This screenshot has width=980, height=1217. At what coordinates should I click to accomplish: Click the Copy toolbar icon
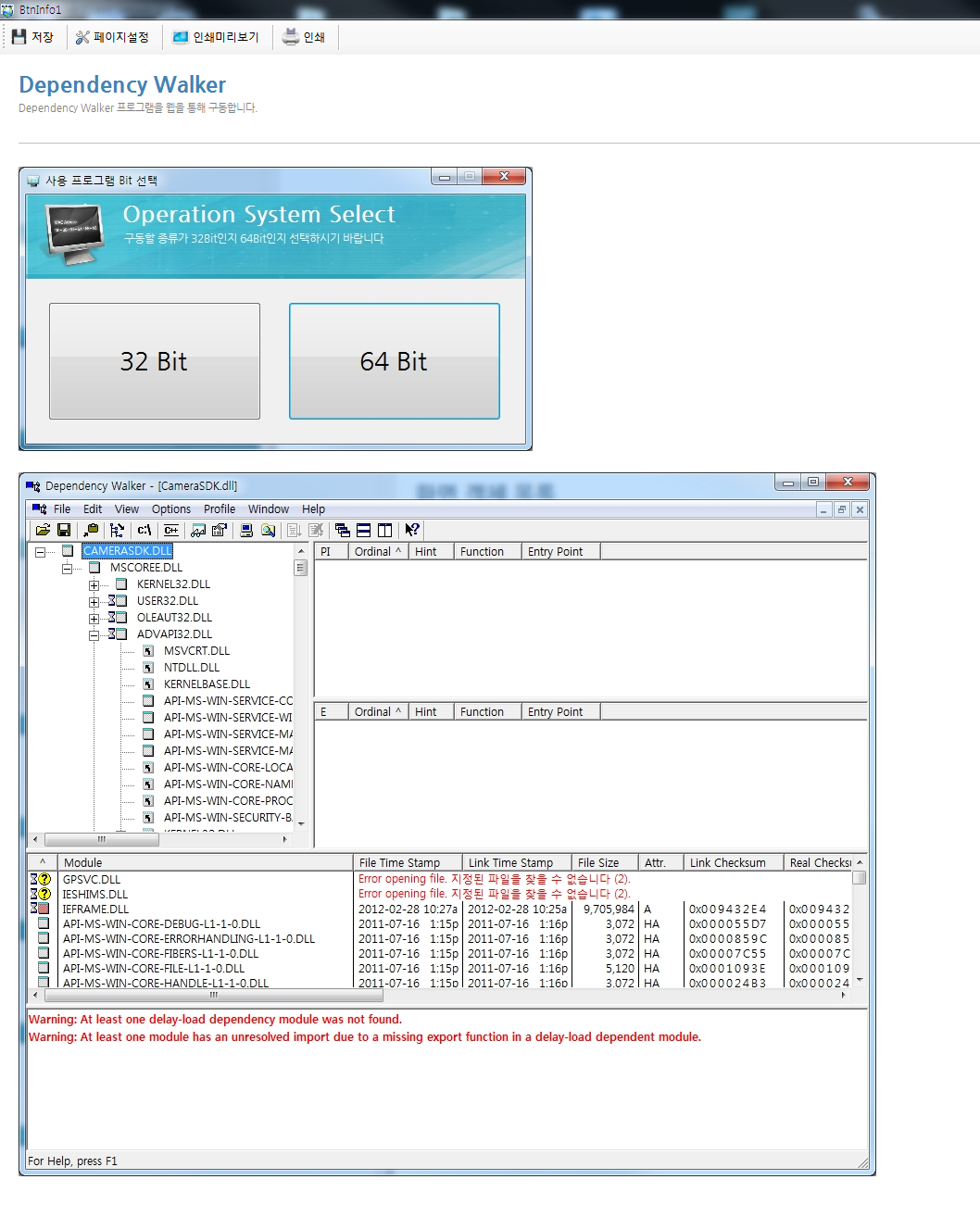(x=91, y=530)
